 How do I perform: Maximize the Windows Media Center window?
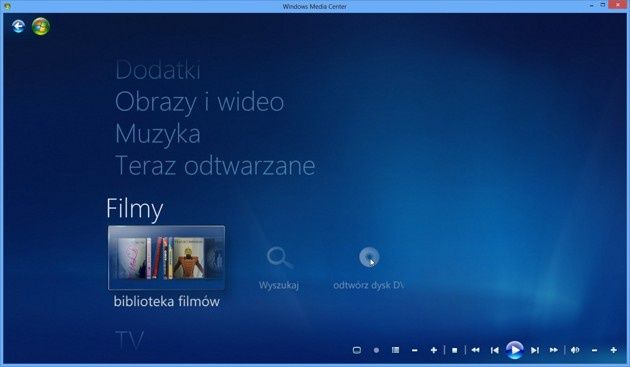603,5
